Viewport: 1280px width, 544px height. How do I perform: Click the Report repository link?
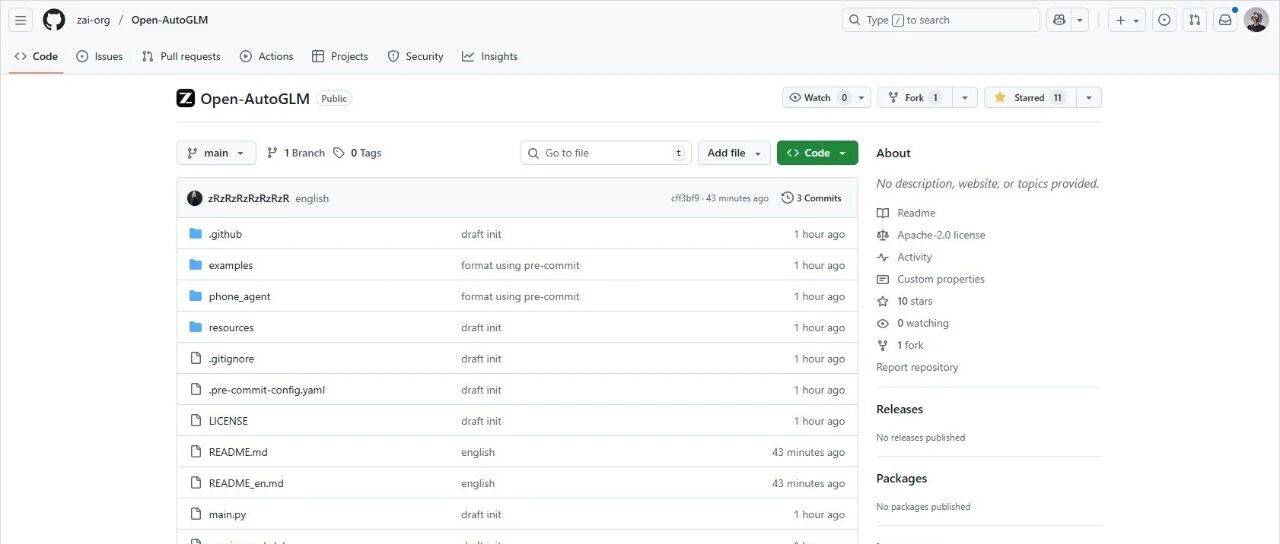click(917, 367)
